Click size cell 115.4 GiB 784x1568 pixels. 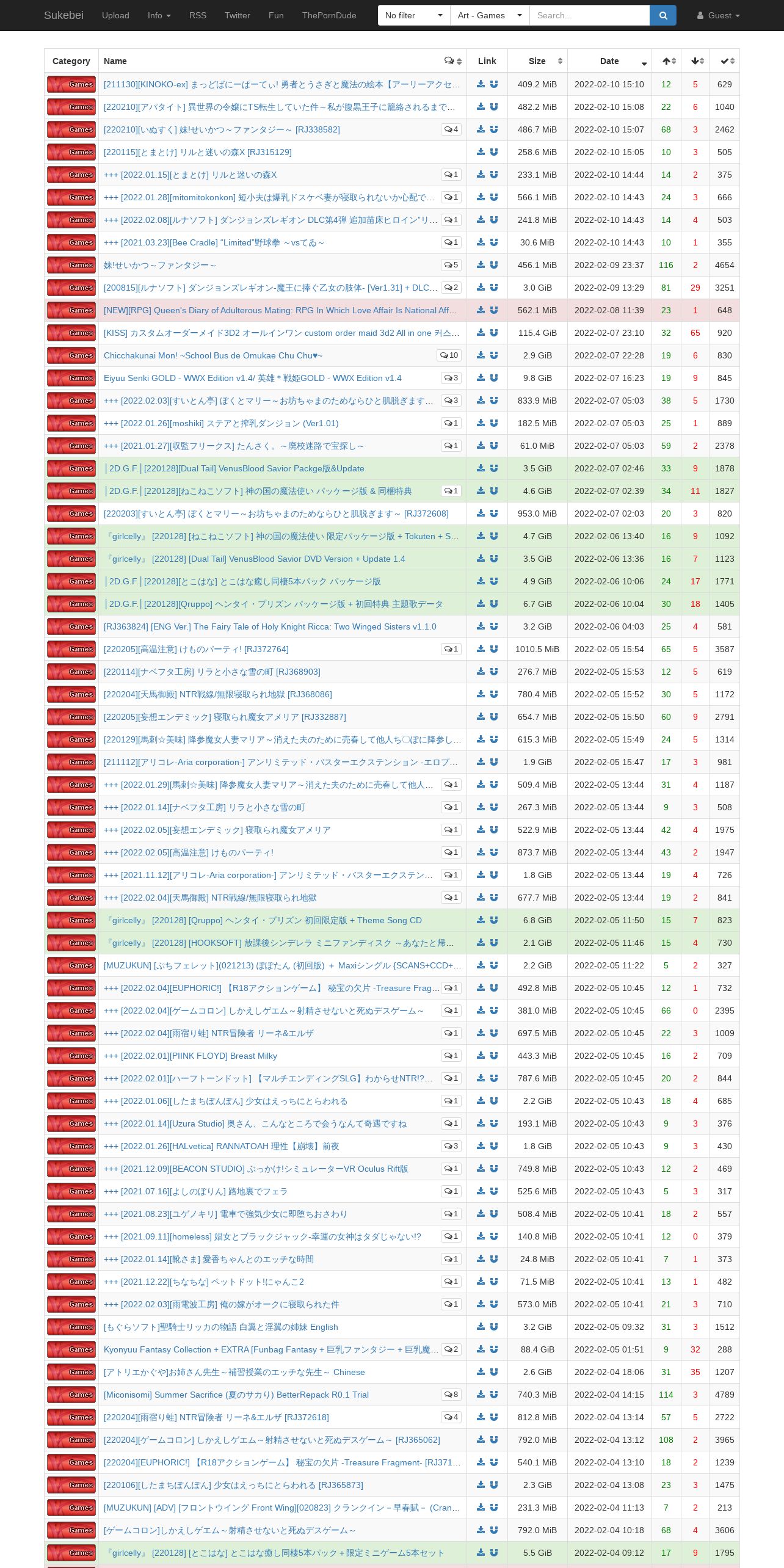537,333
